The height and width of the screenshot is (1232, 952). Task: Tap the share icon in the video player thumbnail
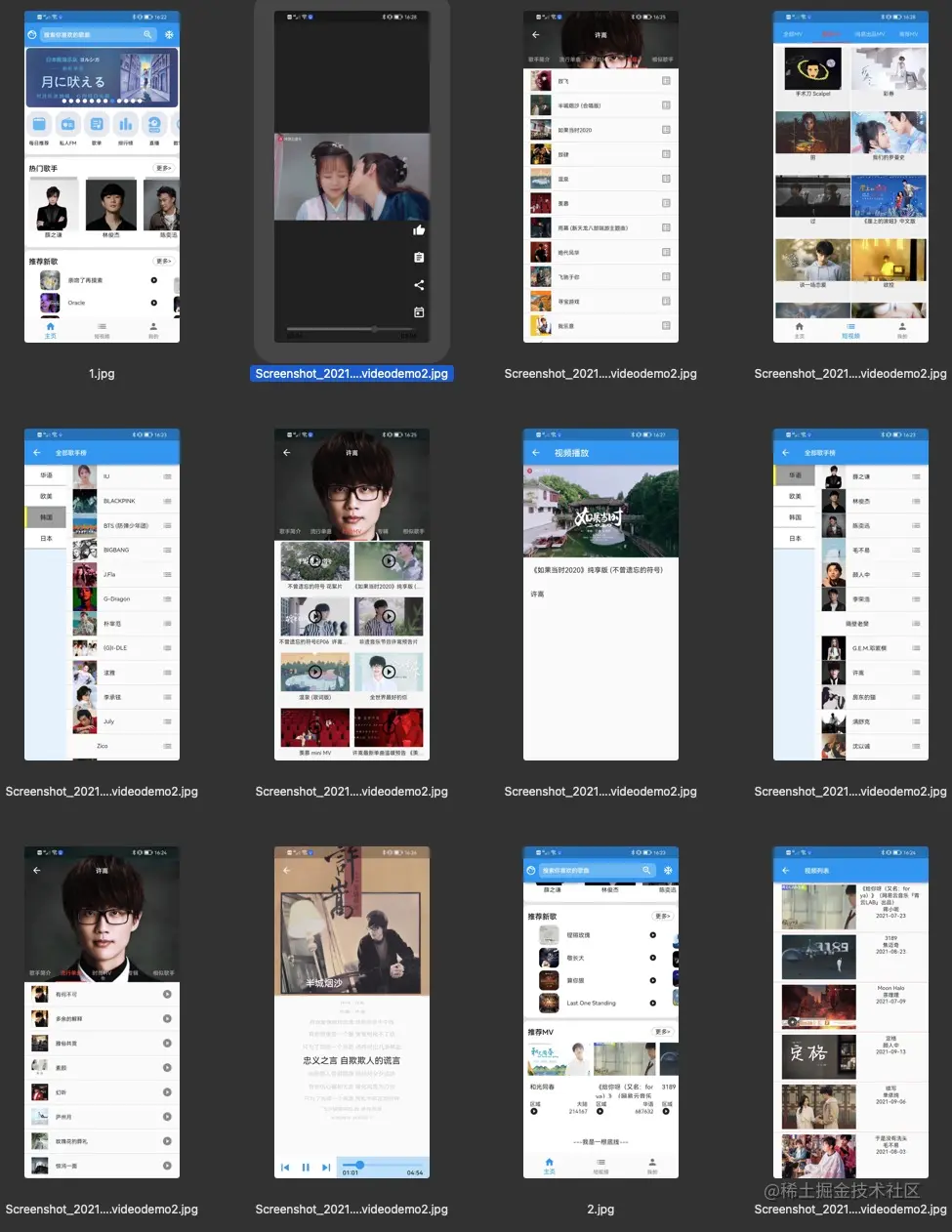point(419,285)
